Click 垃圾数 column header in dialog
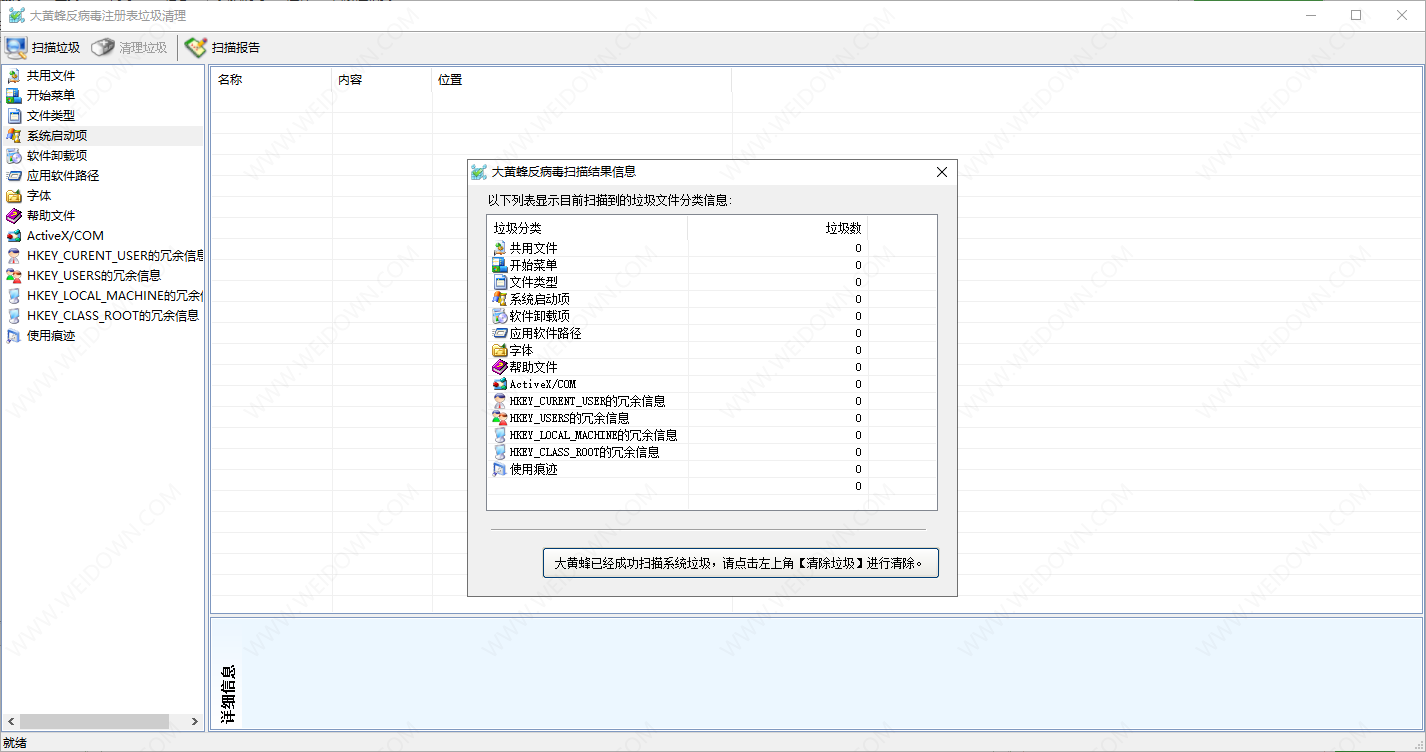 tap(842, 228)
